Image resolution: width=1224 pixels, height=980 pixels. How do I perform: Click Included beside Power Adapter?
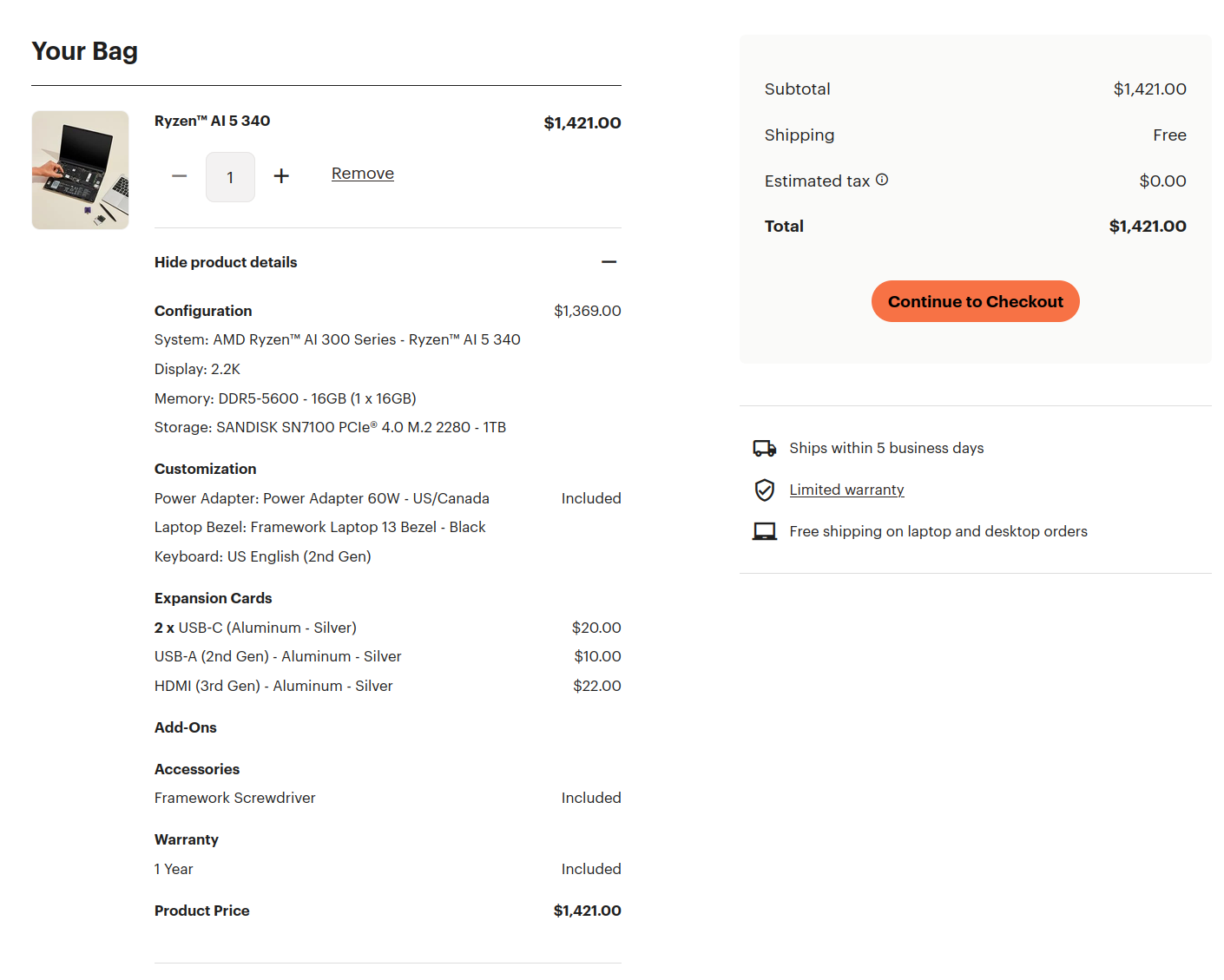pyautogui.click(x=591, y=498)
